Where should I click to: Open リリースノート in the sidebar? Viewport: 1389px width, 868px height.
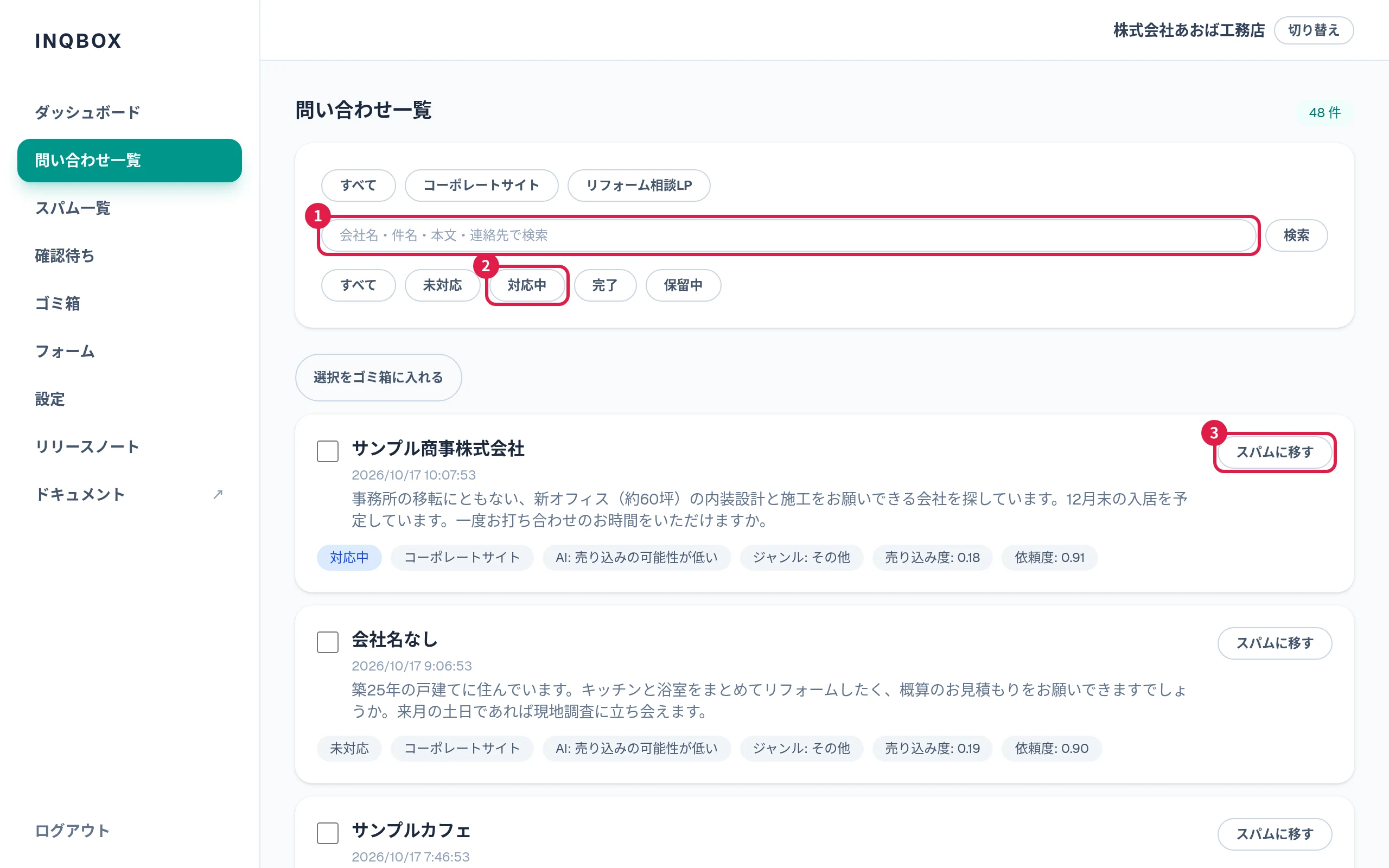coord(130,446)
